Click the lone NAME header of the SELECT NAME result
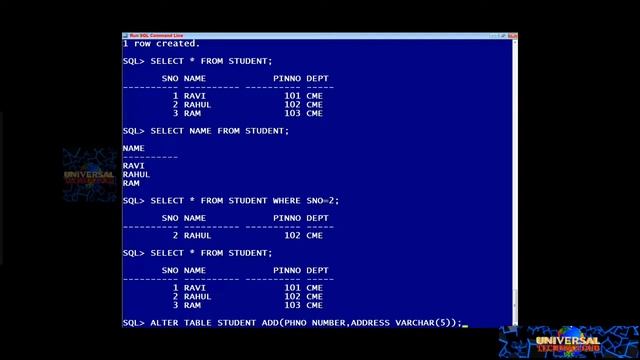640x360 pixels. [x=133, y=149]
